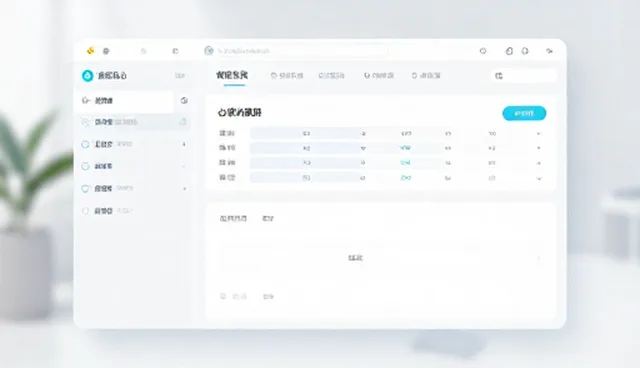
Task: Toggle the small checkbox in the lower panel's bottom row
Action: pos(223,296)
